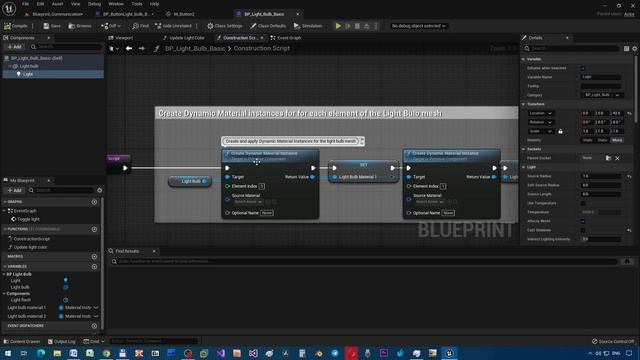The width and height of the screenshot is (640, 360).
Task: Browse to asset in Content Browser
Action: click(80, 26)
